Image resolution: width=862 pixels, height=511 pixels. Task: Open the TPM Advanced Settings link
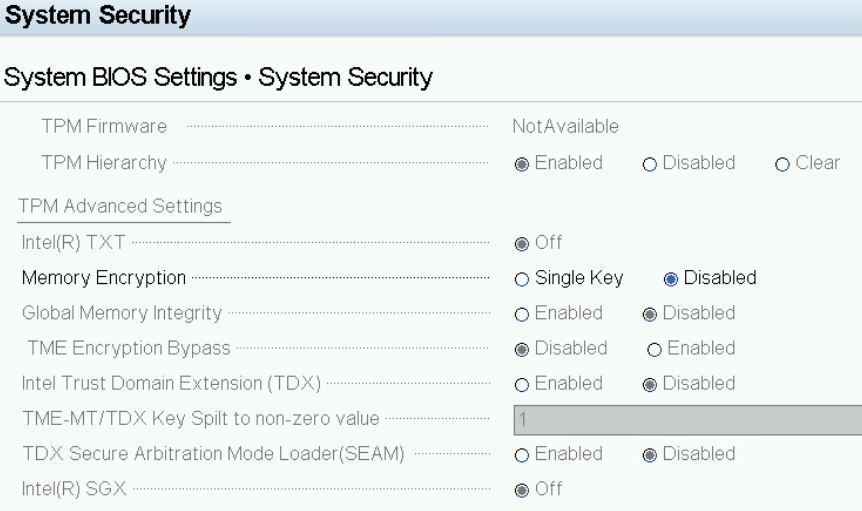[120, 207]
